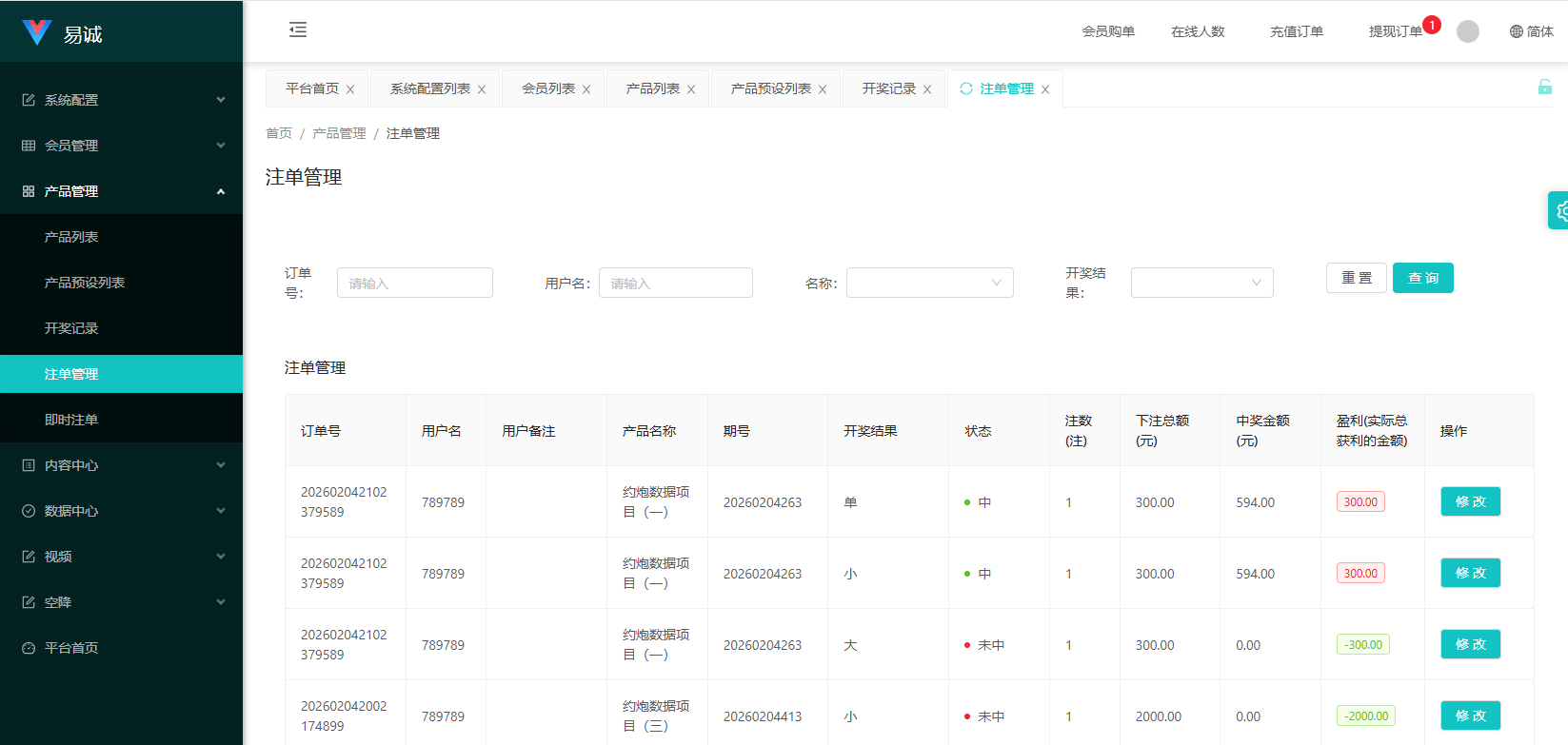The width and height of the screenshot is (1568, 745).
Task: Open 提现订单 with the notification badge
Action: [x=1395, y=31]
